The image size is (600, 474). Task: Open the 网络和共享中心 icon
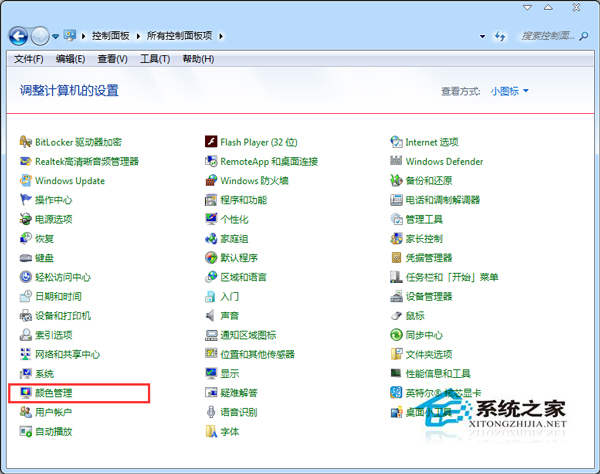tap(26, 354)
